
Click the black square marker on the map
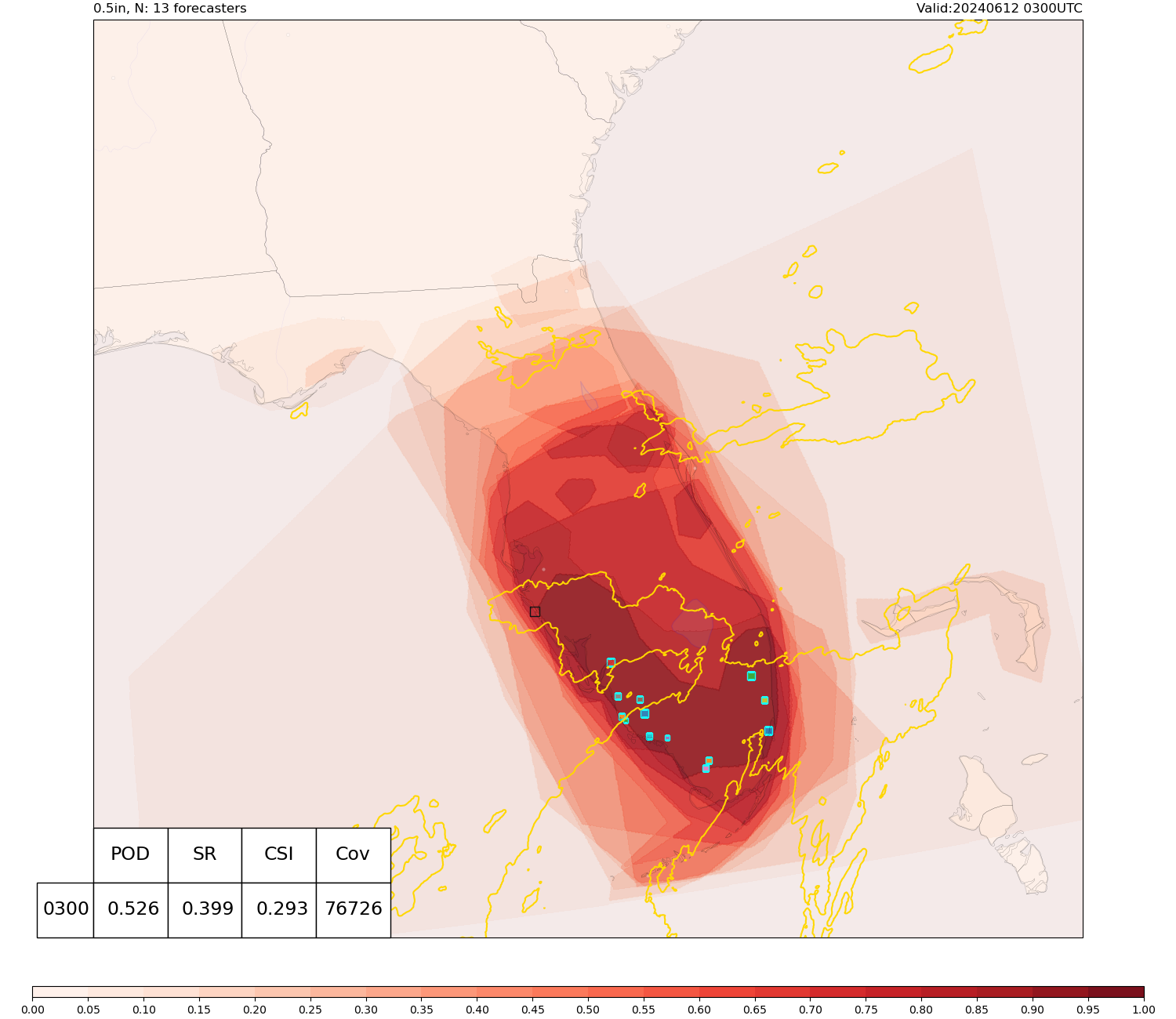(535, 611)
